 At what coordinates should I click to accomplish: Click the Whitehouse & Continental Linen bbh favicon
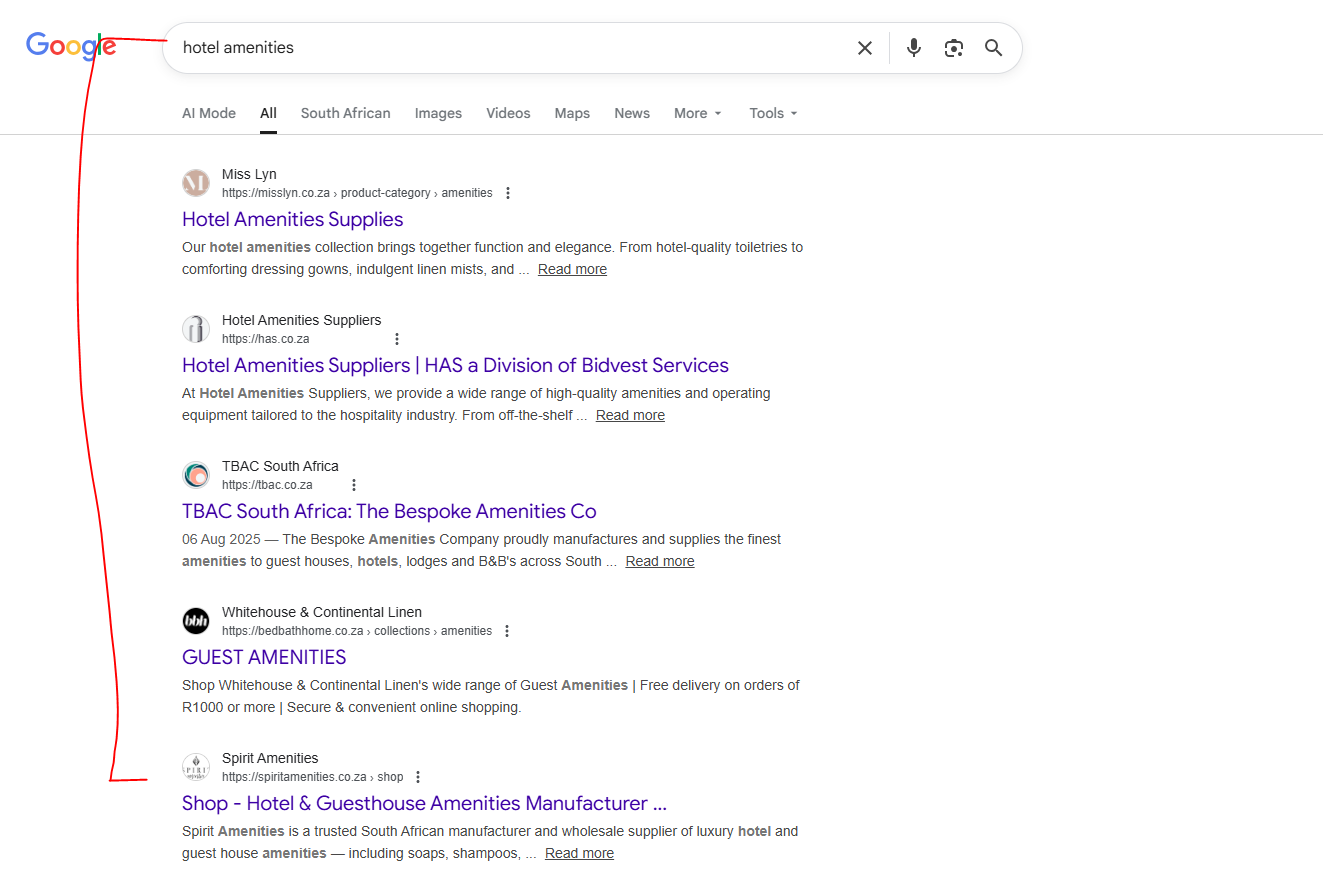pos(196,621)
